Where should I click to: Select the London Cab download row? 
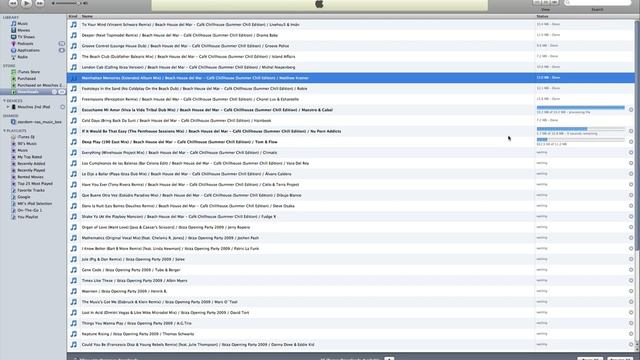coord(351,67)
